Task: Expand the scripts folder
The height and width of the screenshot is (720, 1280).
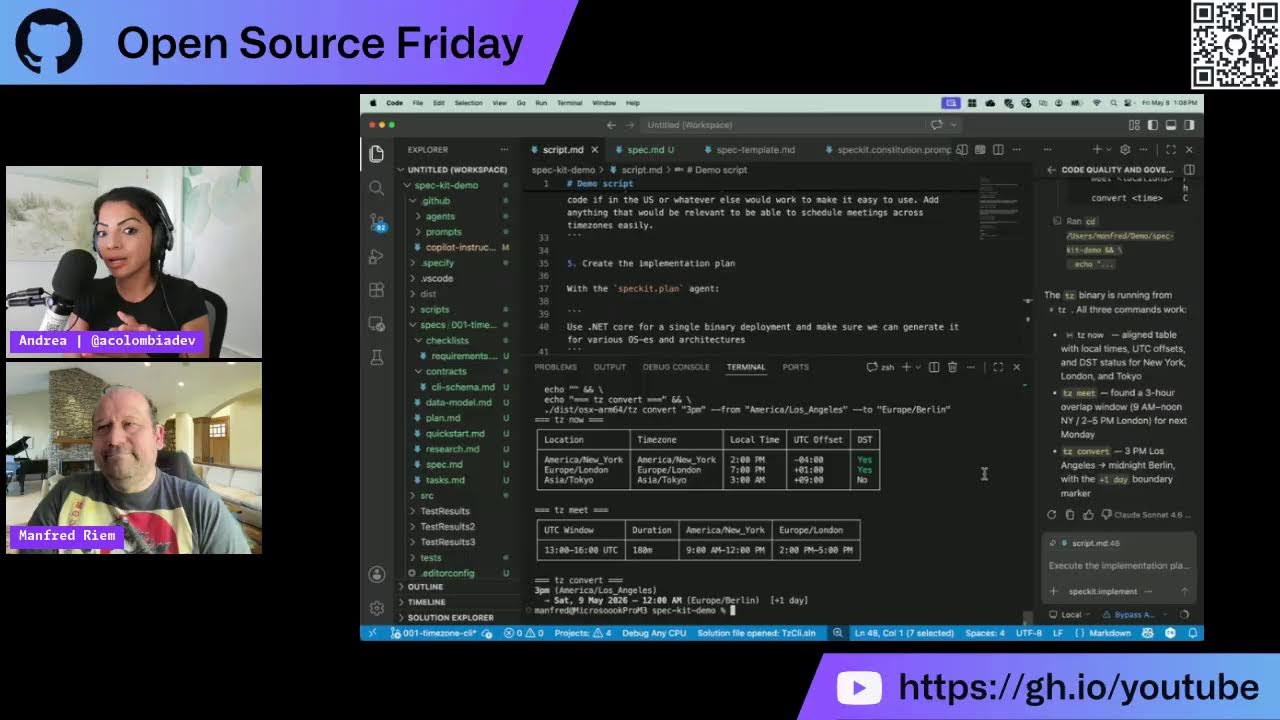Action: (x=414, y=309)
